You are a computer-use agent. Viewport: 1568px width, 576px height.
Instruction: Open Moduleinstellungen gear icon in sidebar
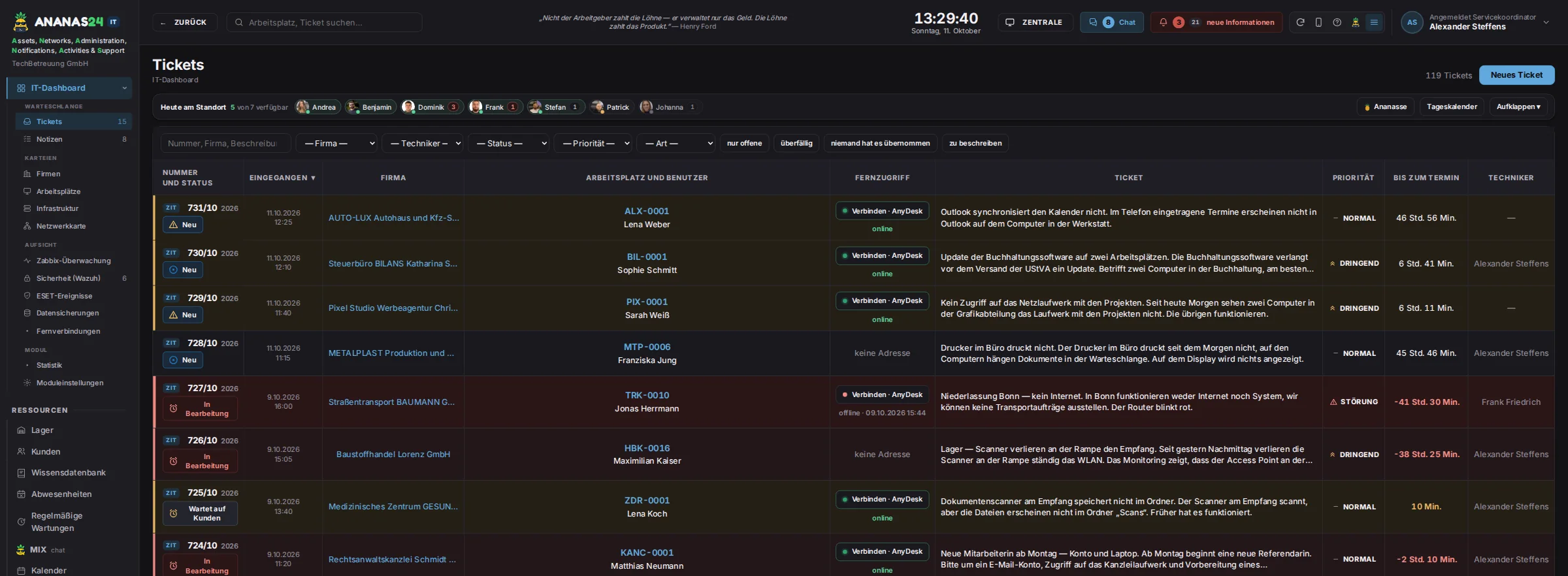click(27, 383)
